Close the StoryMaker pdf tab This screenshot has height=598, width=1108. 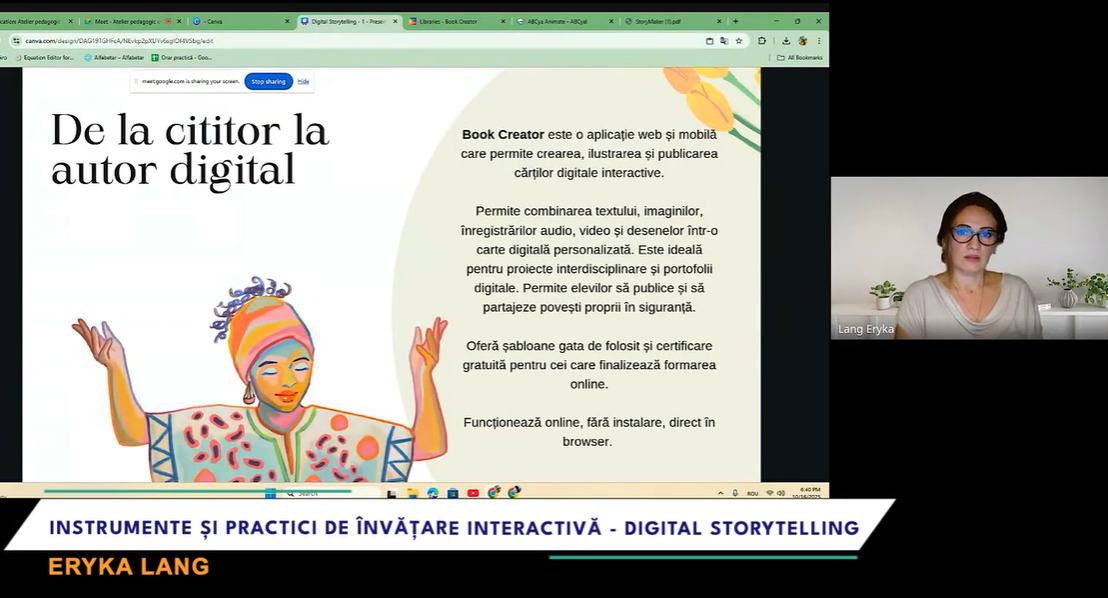point(719,21)
